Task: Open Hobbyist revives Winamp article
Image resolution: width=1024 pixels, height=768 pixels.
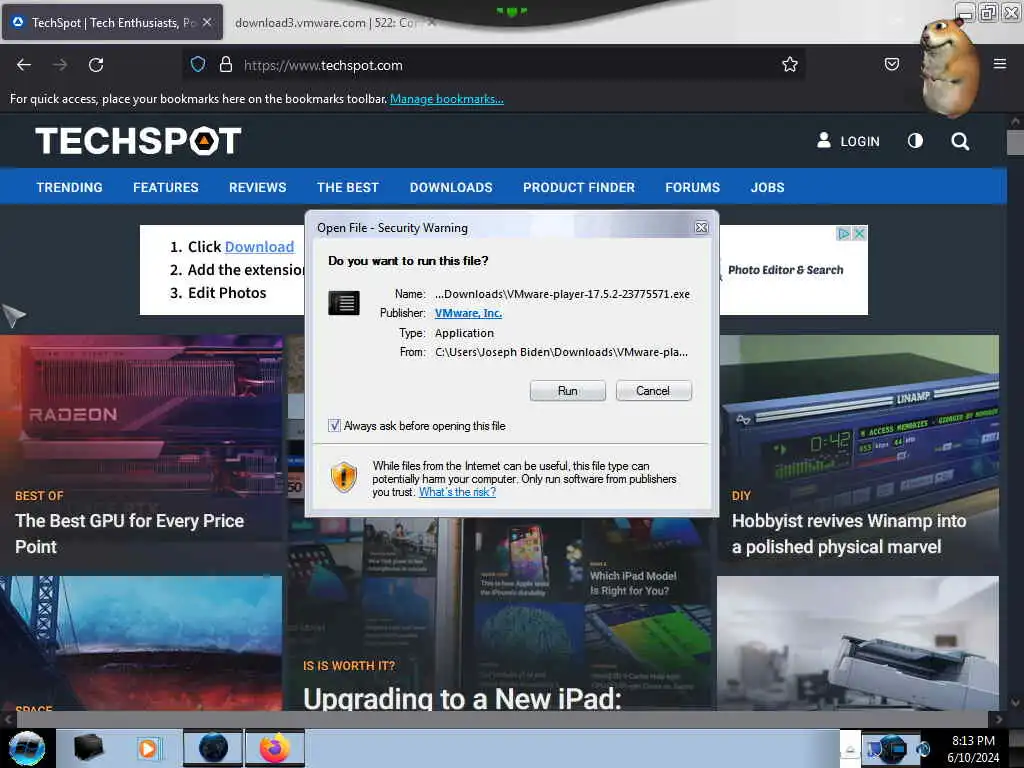Action: 849,534
